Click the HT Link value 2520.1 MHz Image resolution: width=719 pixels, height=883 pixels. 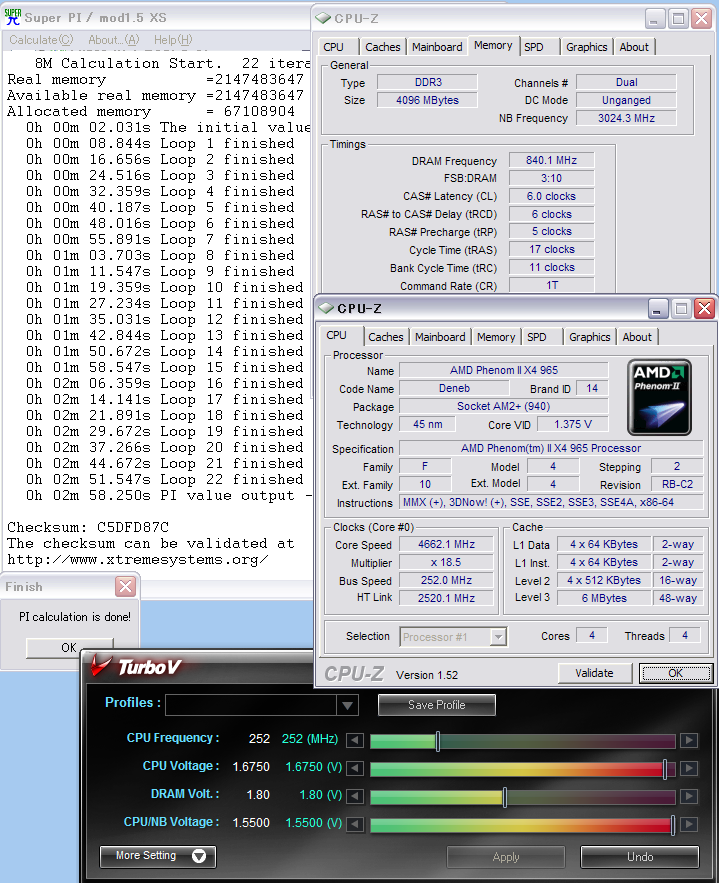pyautogui.click(x=446, y=598)
